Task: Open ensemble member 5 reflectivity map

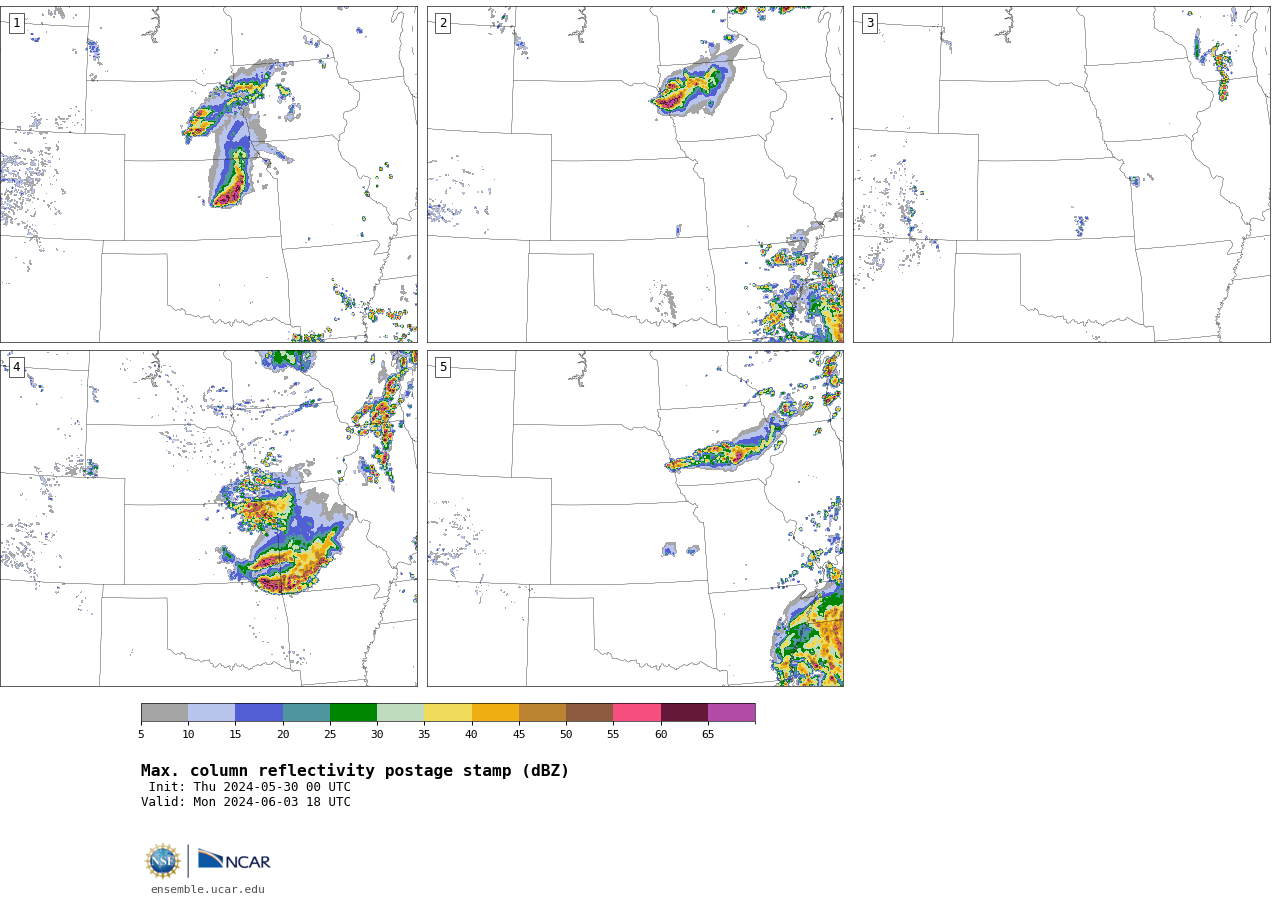Action: [635, 518]
